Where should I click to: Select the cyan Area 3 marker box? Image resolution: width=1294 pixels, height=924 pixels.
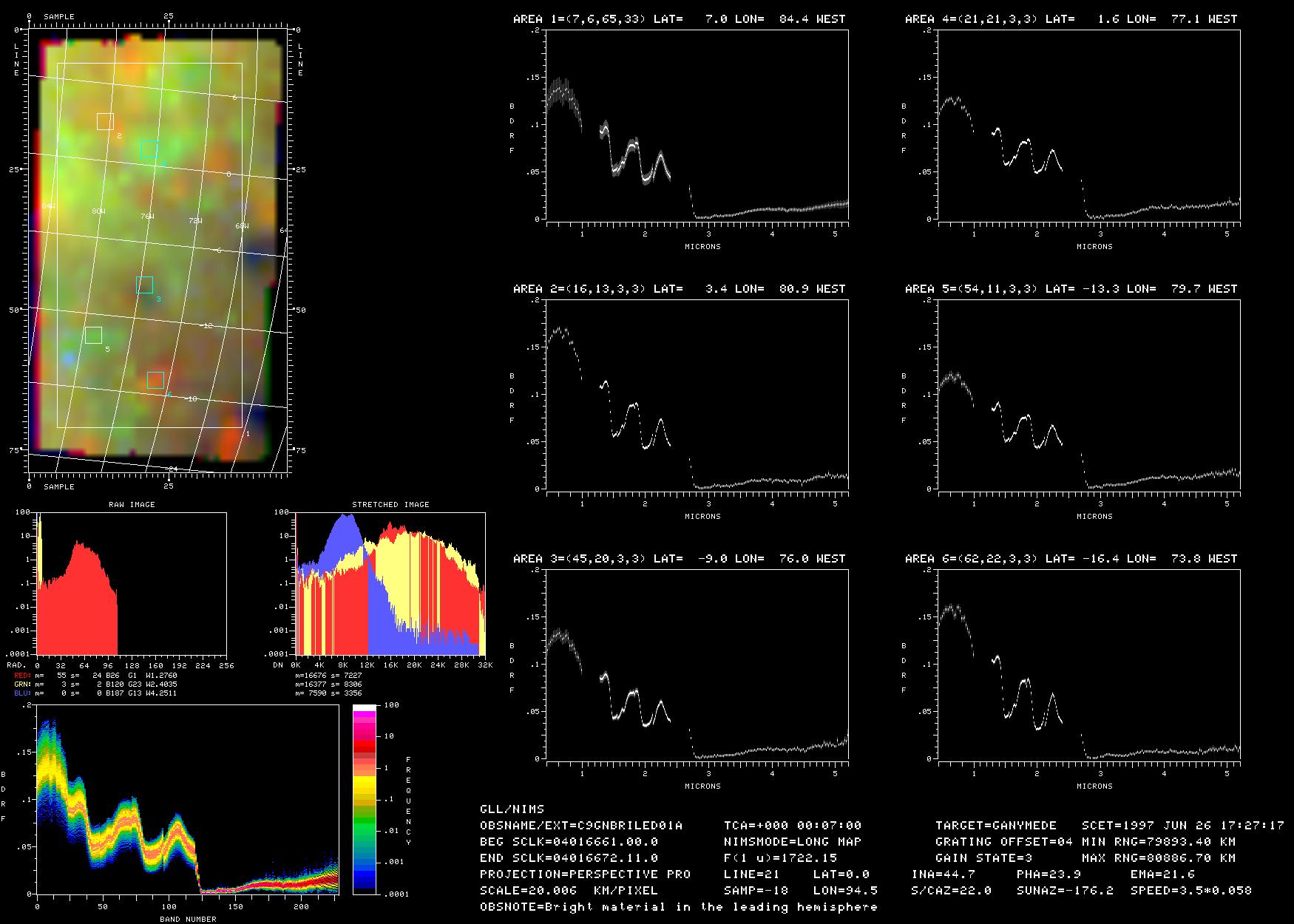[145, 285]
